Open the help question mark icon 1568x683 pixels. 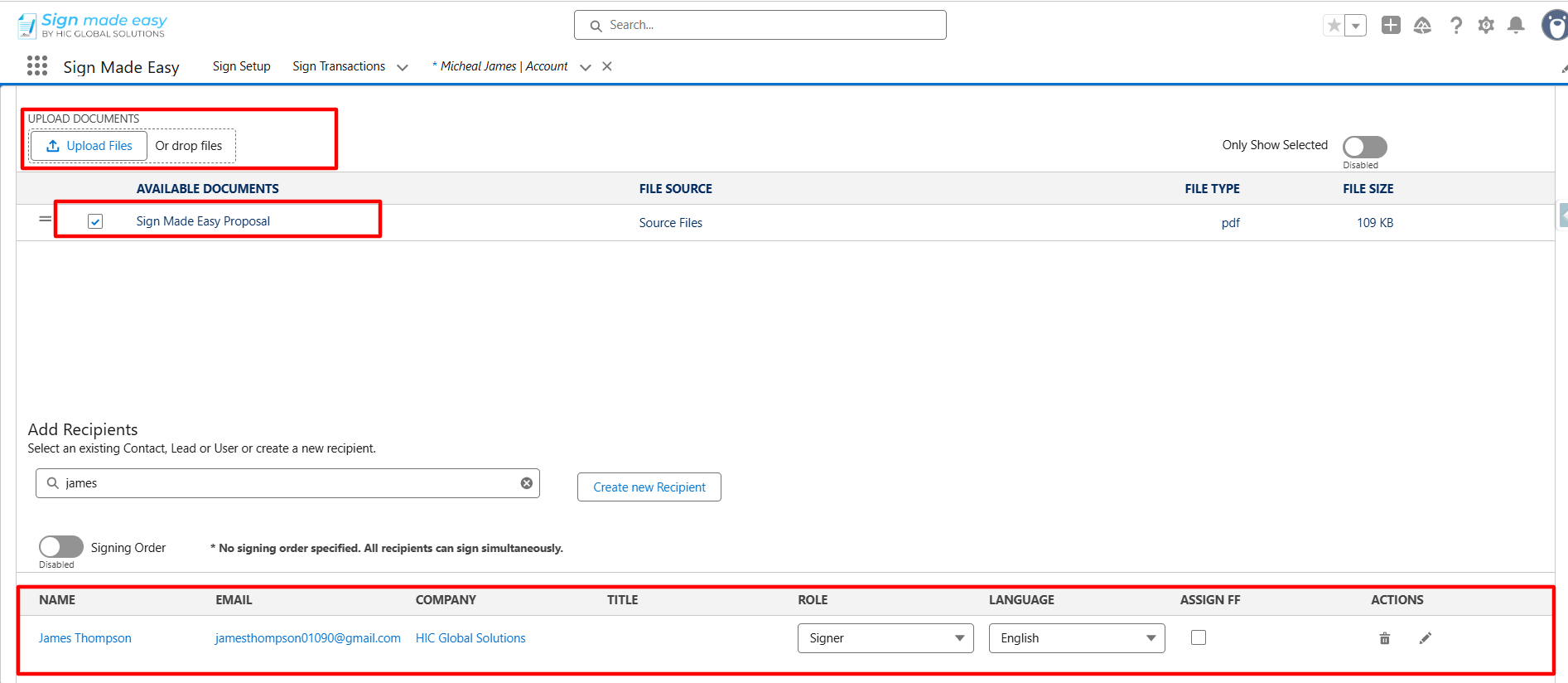click(1455, 26)
